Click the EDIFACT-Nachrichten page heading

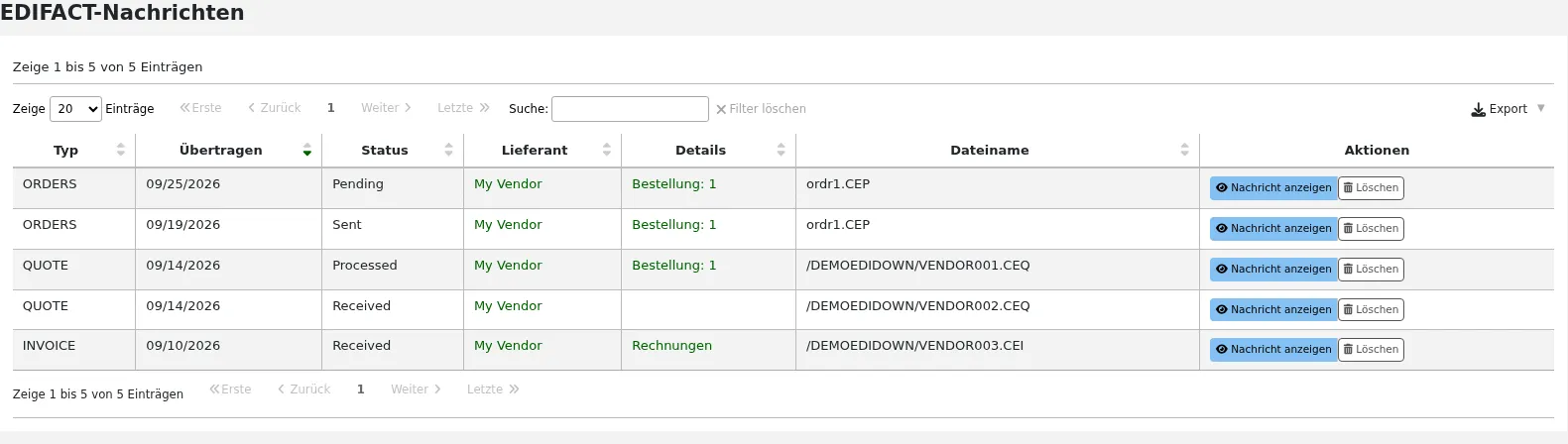click(x=122, y=13)
